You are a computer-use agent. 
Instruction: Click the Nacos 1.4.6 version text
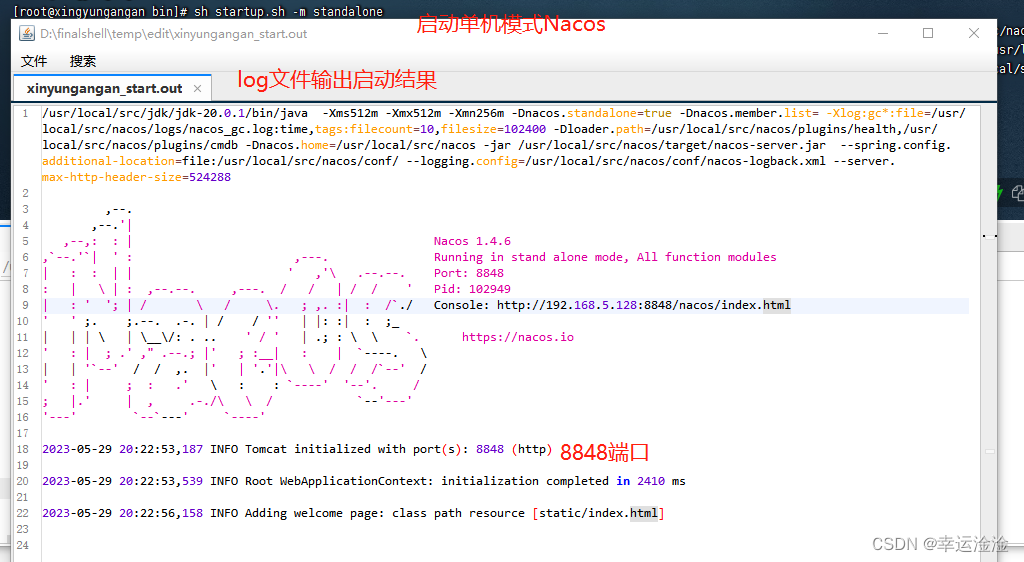pyautogui.click(x=472, y=241)
